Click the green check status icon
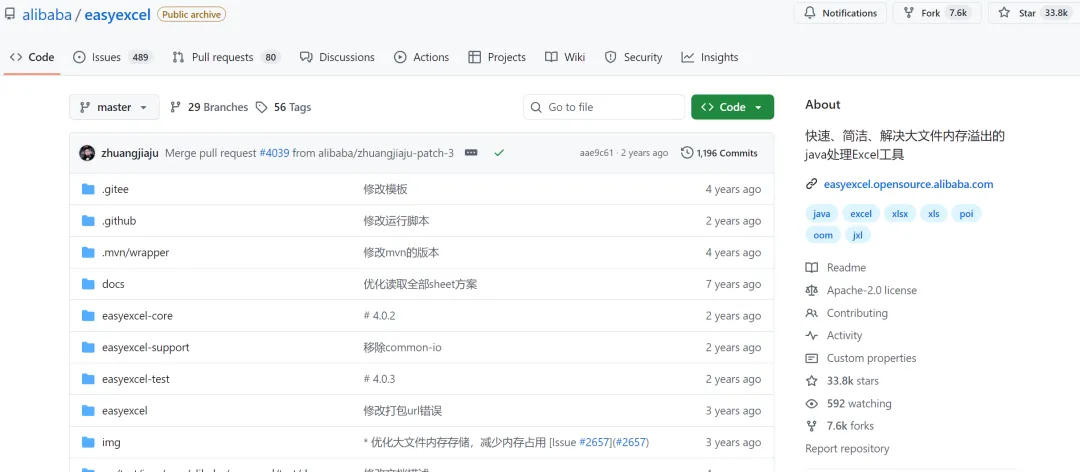This screenshot has width=1080, height=472. click(x=499, y=153)
